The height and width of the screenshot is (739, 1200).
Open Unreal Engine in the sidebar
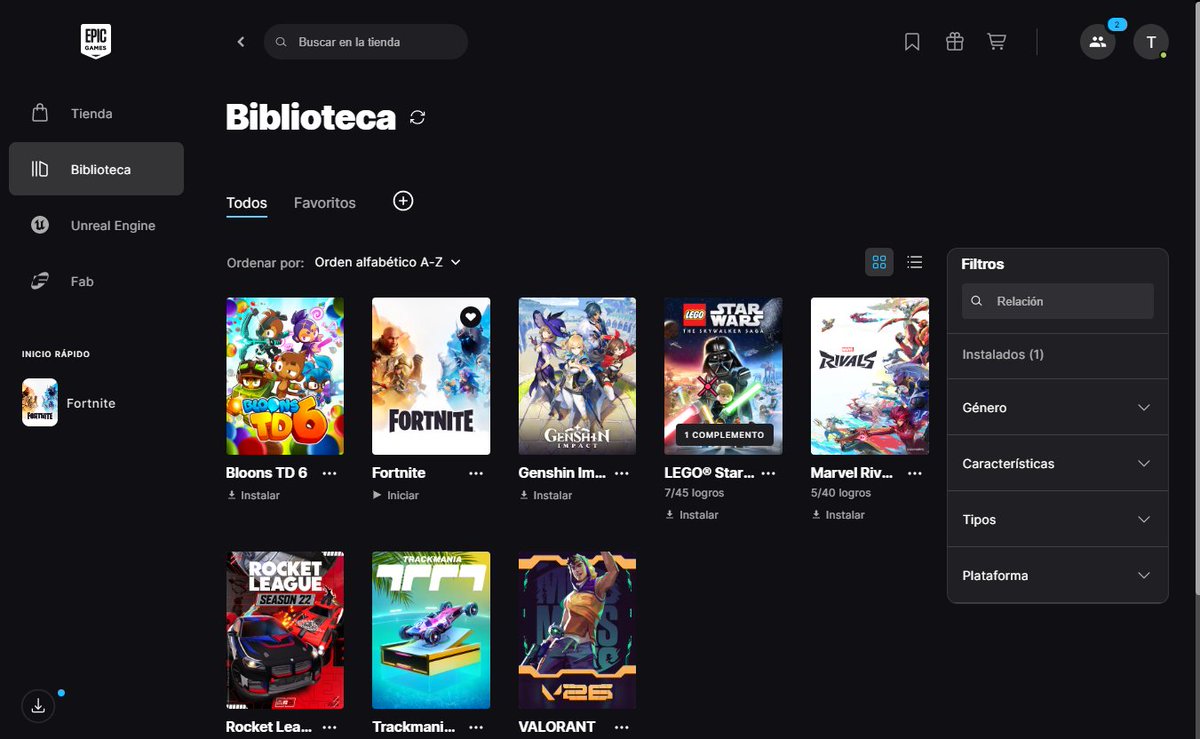96,225
